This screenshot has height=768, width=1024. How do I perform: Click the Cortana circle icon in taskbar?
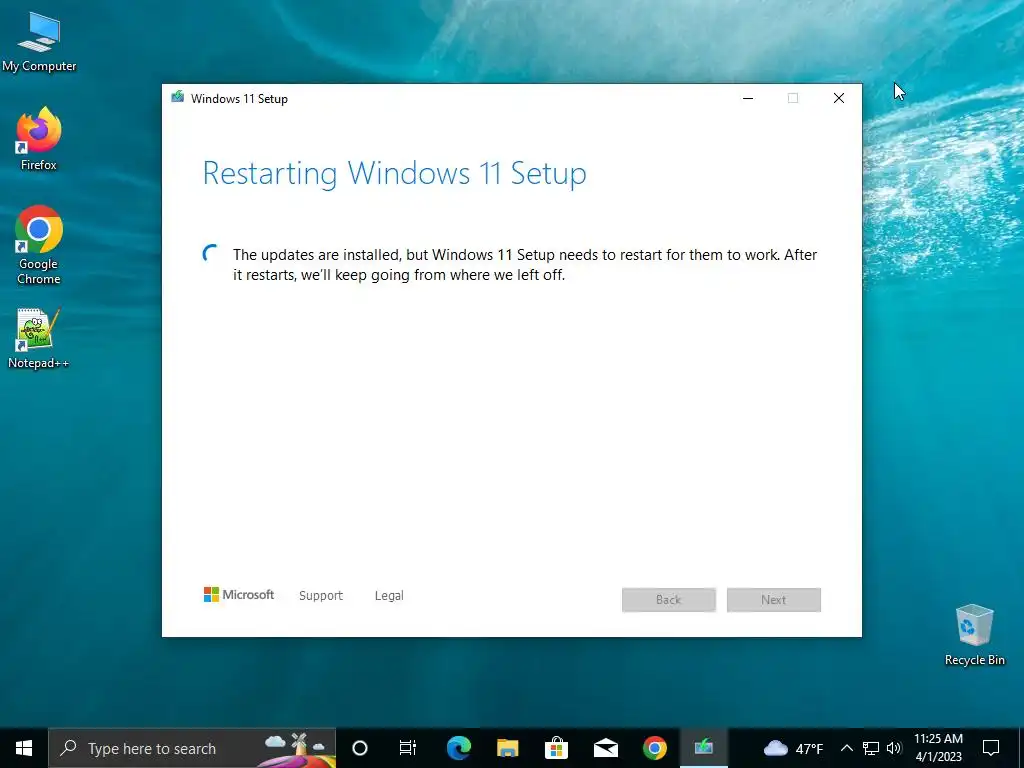tap(360, 748)
